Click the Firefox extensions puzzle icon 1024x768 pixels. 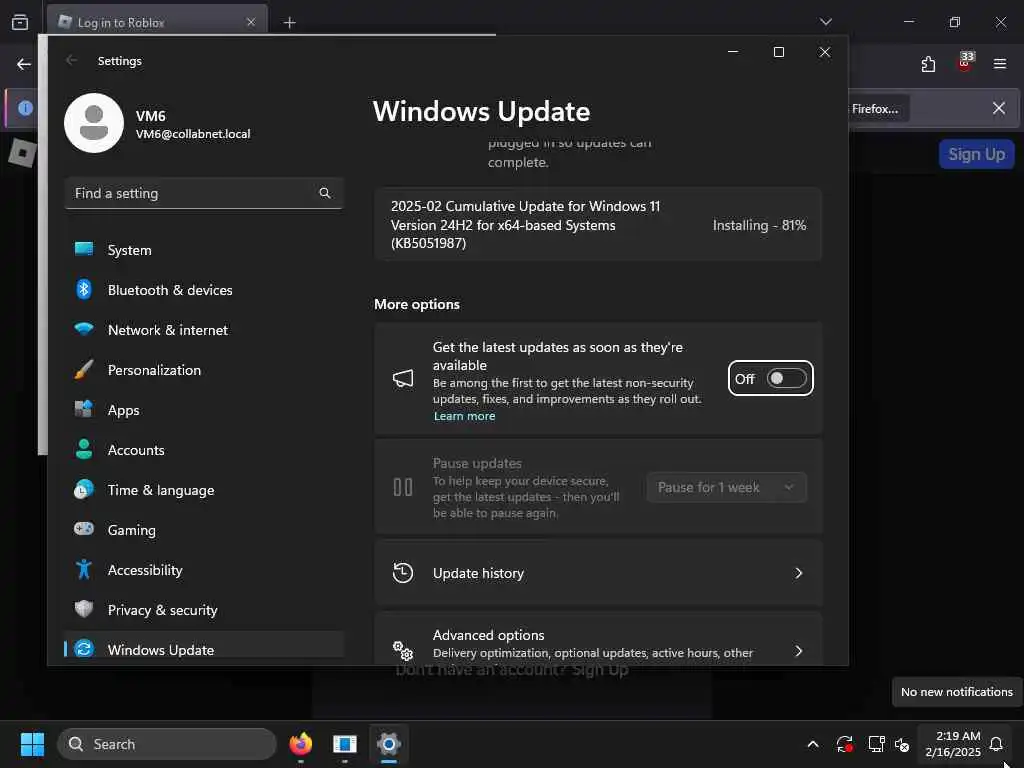tap(928, 64)
